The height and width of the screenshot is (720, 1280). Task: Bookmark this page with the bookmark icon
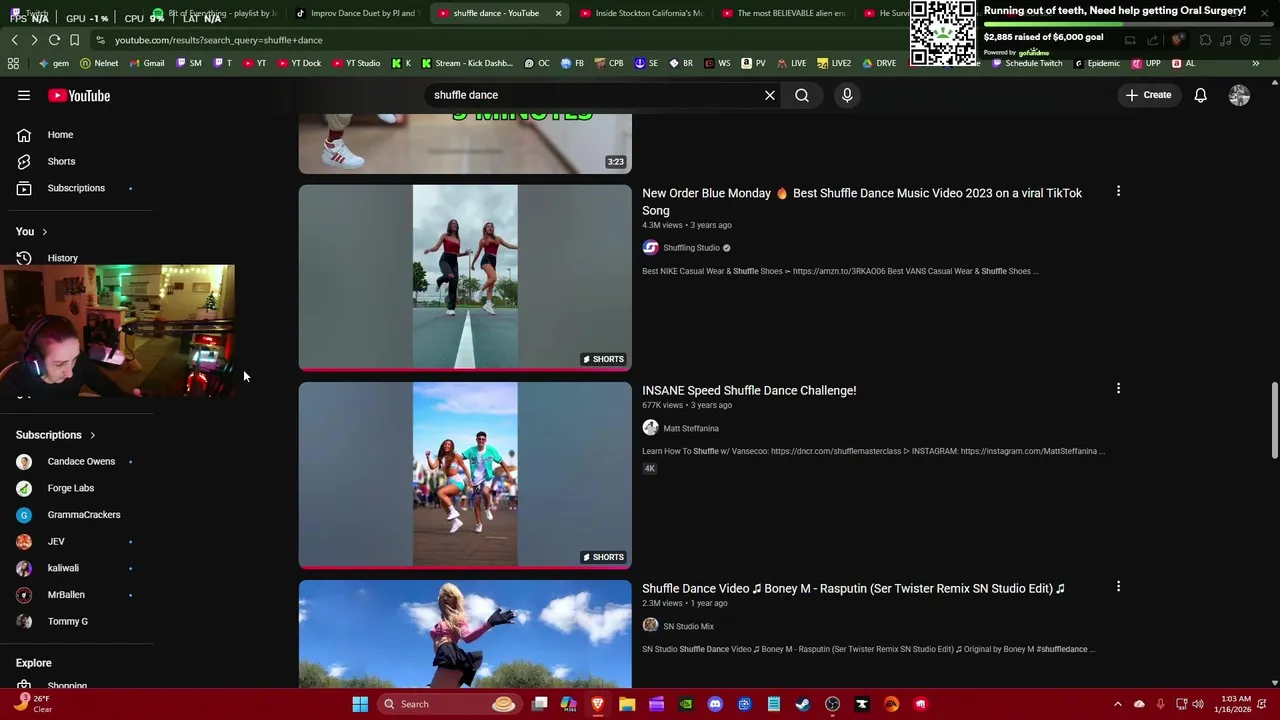pos(74,40)
